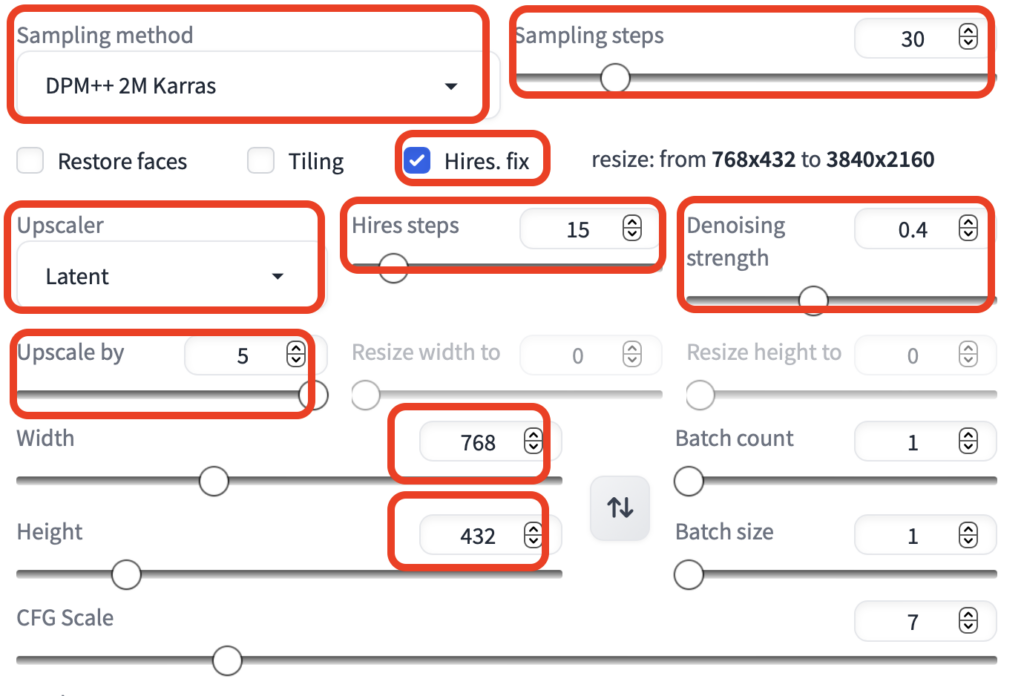Click the Sampling method dropdown arrow
This screenshot has height=696, width=1024.
click(x=451, y=86)
